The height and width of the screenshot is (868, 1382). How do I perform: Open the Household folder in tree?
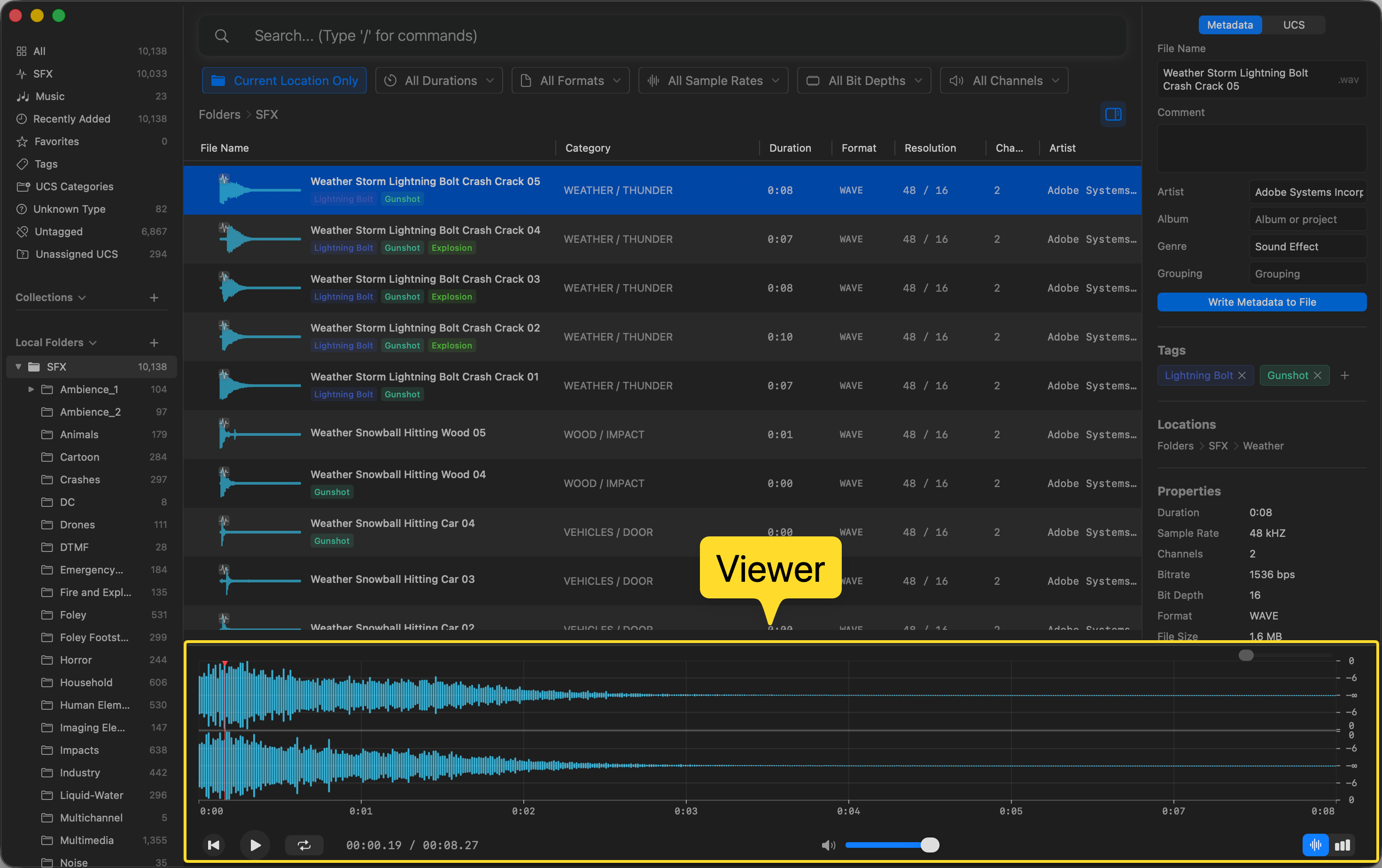(92, 682)
